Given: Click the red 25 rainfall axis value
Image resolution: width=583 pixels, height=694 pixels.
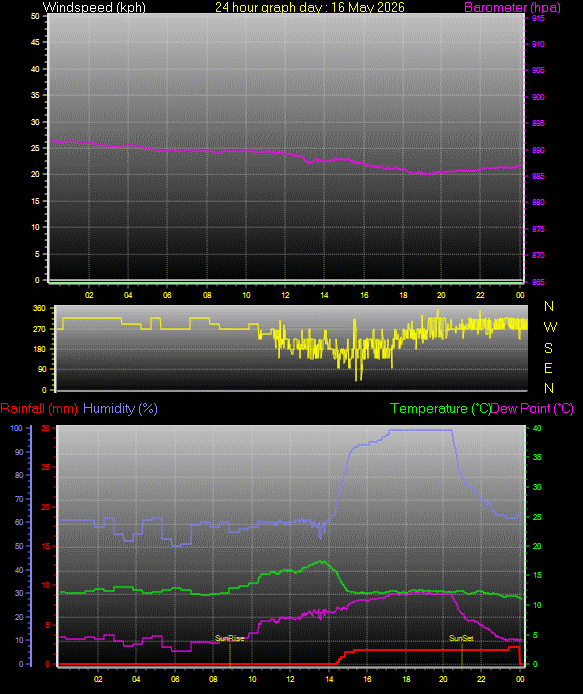Looking at the screenshot, I should pyautogui.click(x=46, y=467).
